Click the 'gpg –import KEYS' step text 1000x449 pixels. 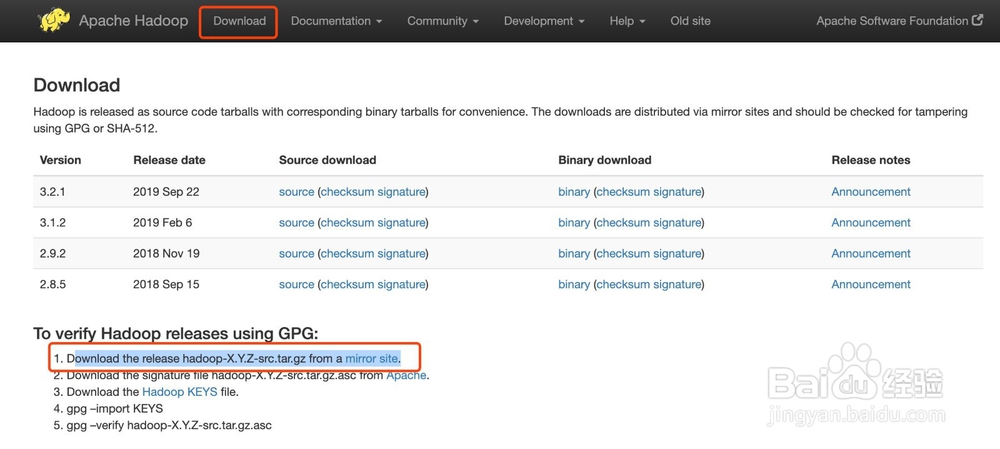coord(114,408)
